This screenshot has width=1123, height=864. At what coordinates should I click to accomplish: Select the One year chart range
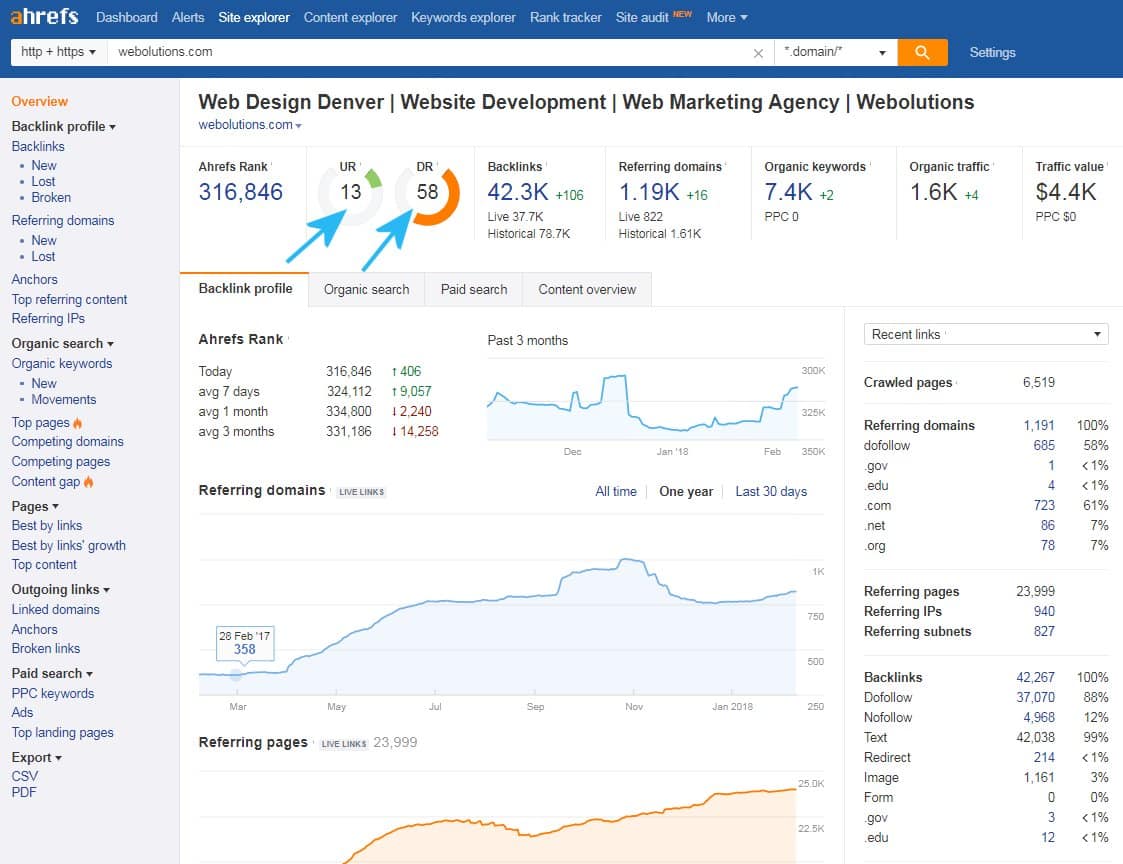(686, 491)
